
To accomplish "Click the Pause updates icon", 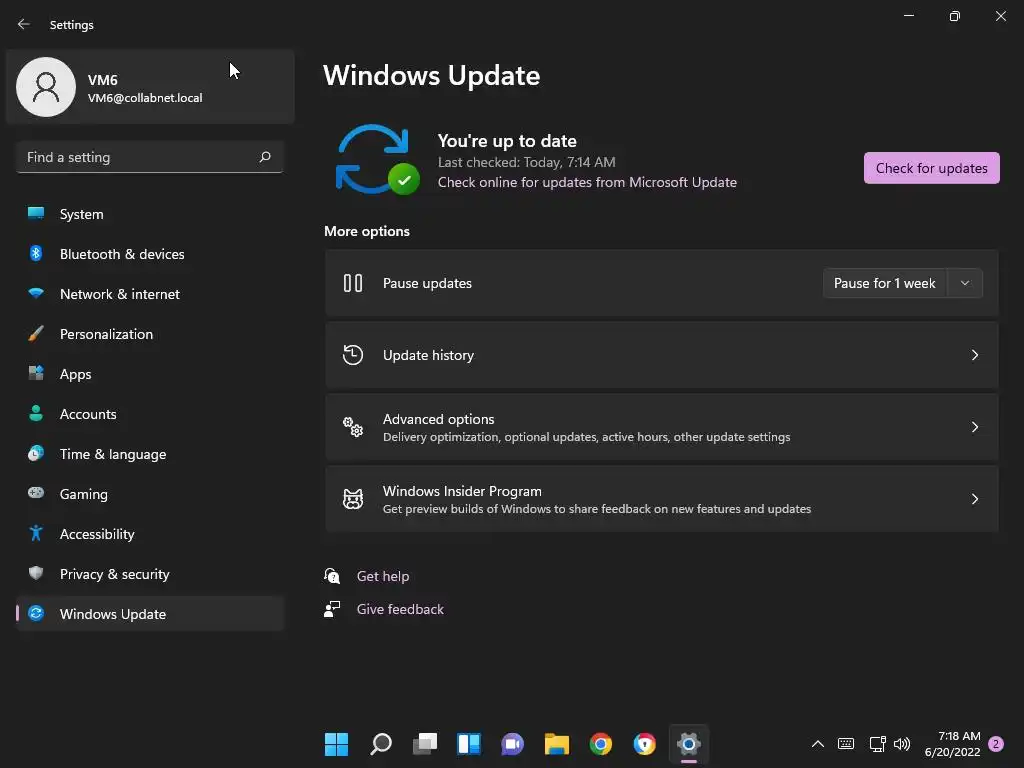I will coord(353,283).
